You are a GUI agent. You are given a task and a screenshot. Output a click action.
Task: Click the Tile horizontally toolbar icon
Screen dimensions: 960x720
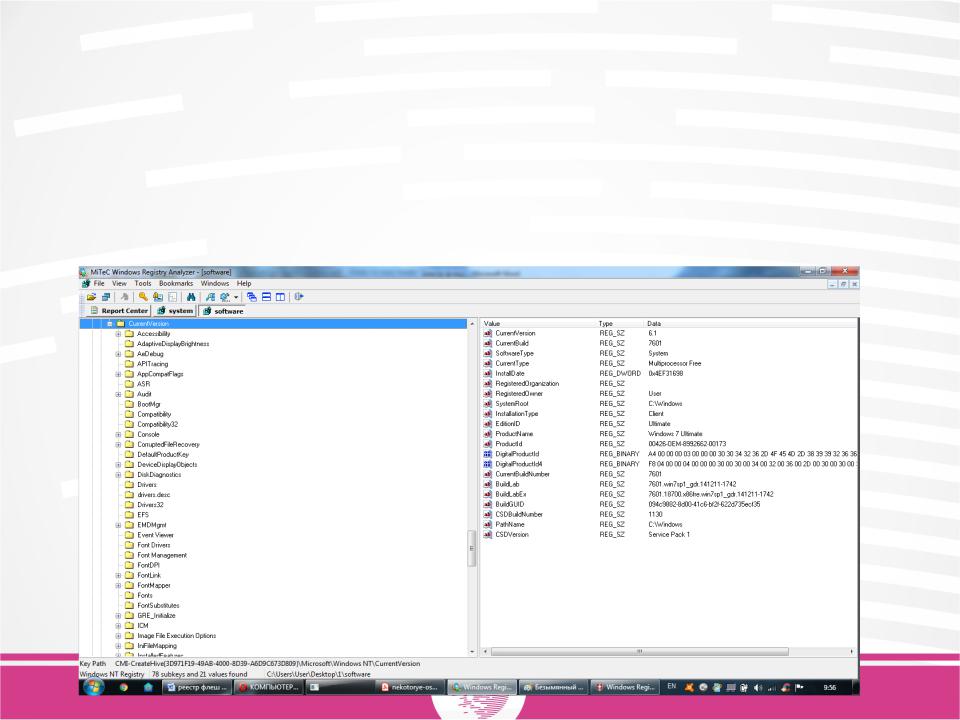pyautogui.click(x=266, y=297)
